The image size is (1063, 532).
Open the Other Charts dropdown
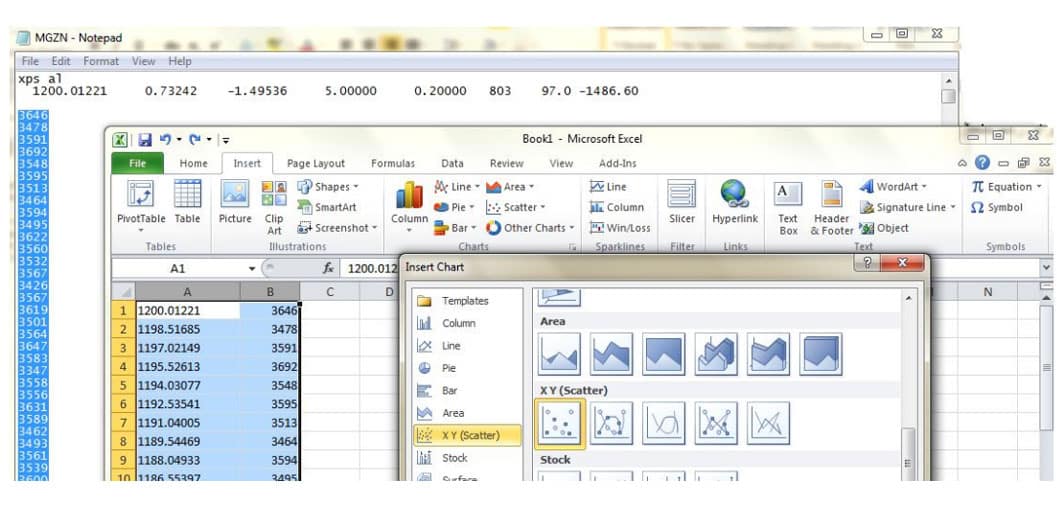coord(530,228)
